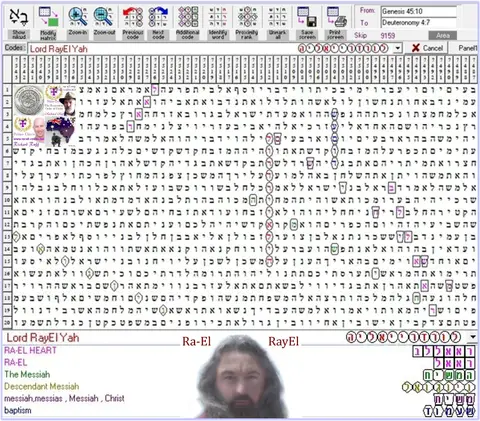
Task: Select the Descendant Messiah code entry
Action: pyautogui.click(x=42, y=386)
